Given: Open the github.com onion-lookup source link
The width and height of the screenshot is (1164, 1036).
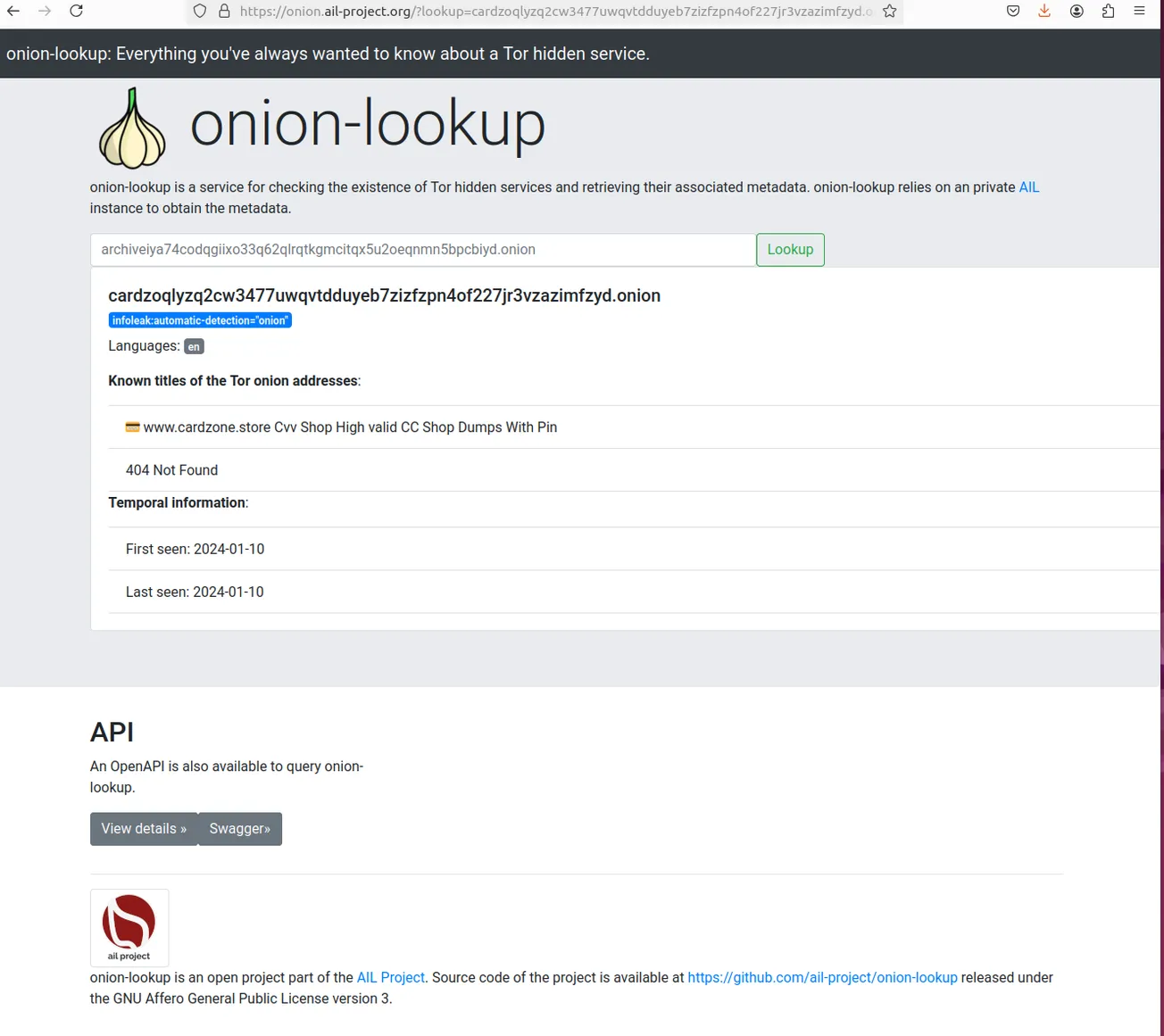Looking at the screenshot, I should point(822,977).
